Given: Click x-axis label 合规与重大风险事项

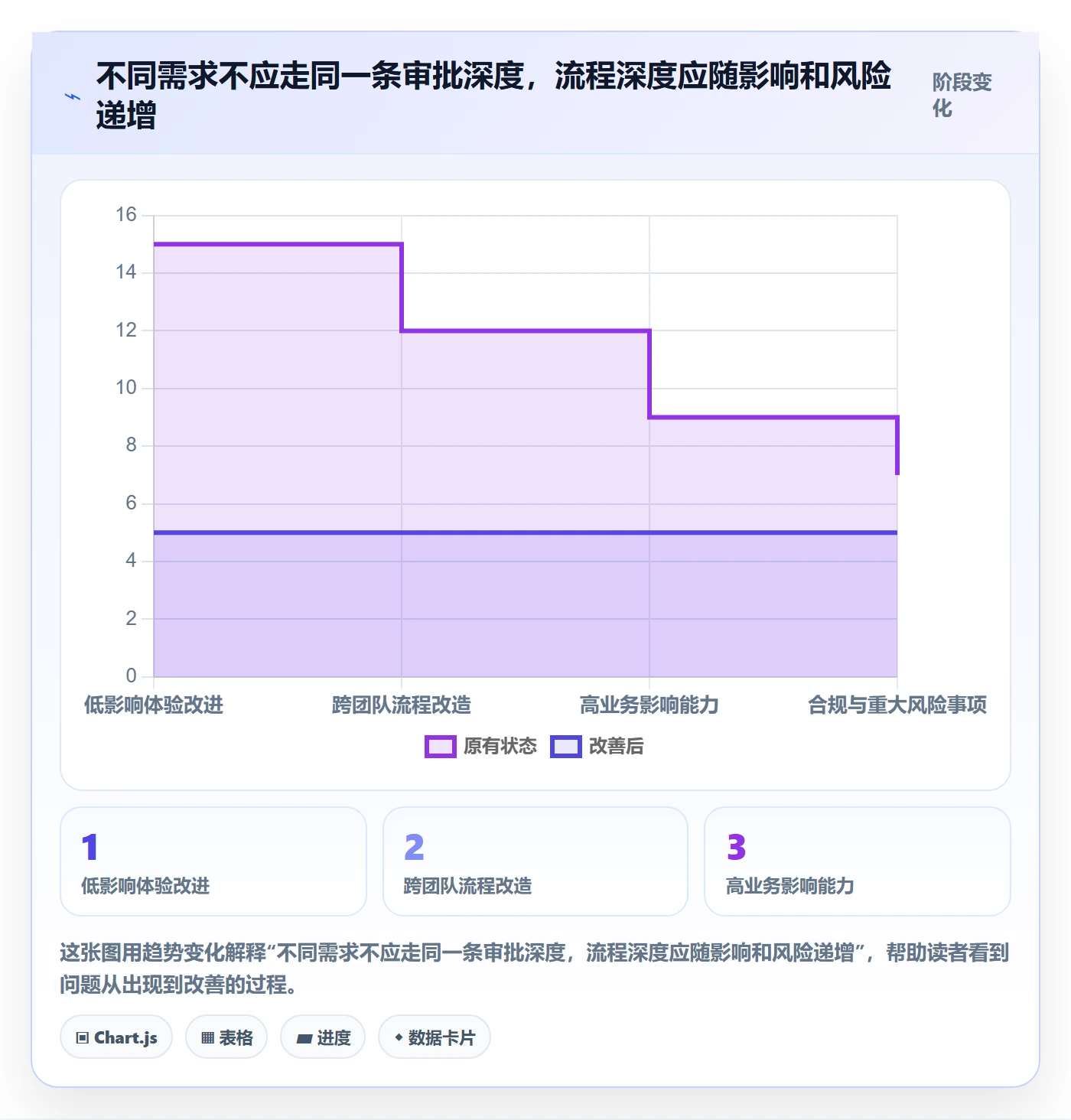Looking at the screenshot, I should click(897, 705).
